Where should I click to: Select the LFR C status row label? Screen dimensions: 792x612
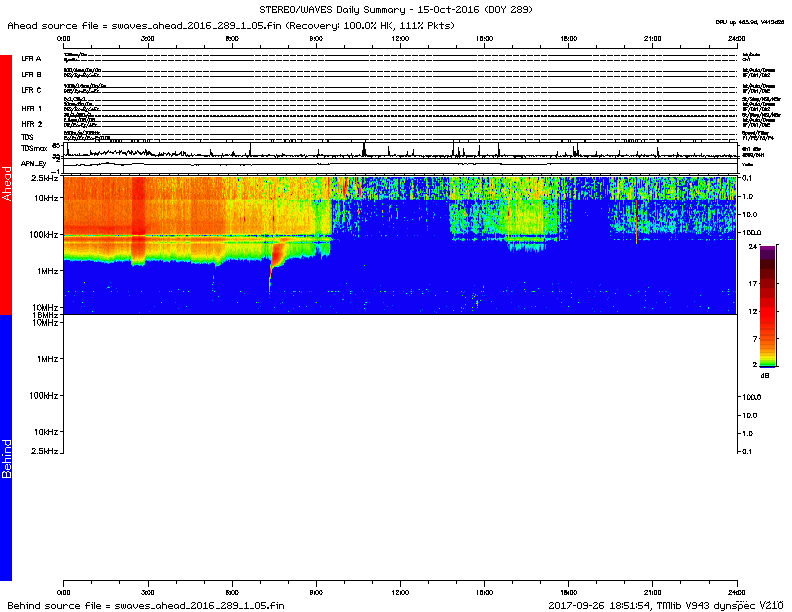click(31, 91)
